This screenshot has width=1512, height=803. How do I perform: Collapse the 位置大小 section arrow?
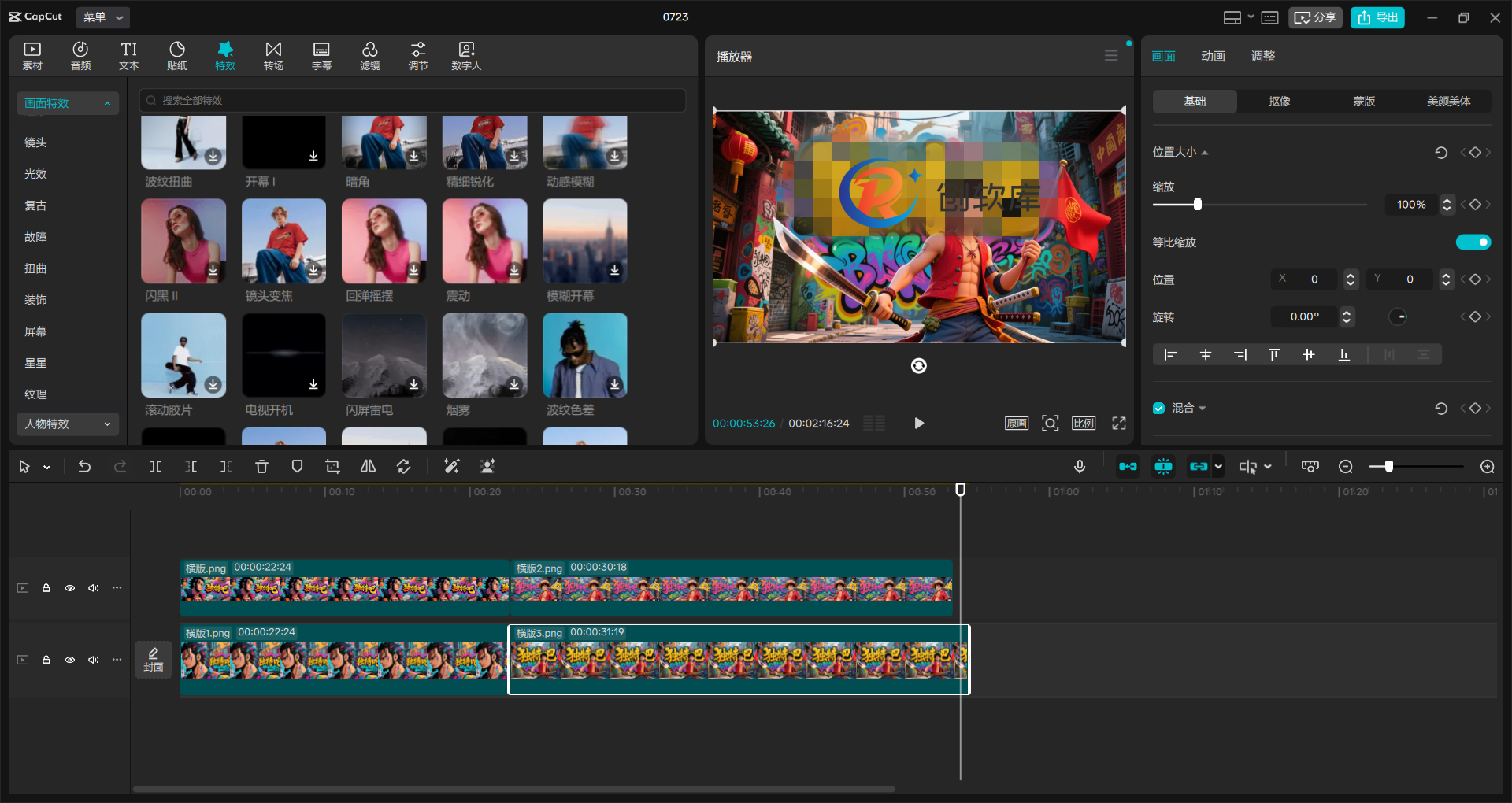pos(1205,153)
